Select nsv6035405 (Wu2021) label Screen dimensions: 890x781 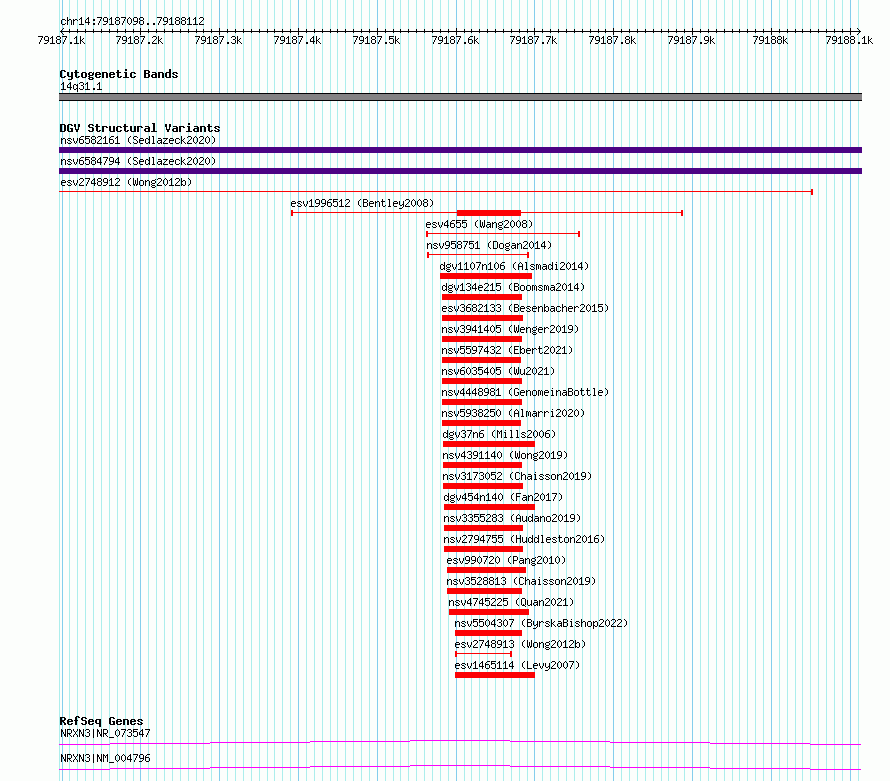pos(498,371)
